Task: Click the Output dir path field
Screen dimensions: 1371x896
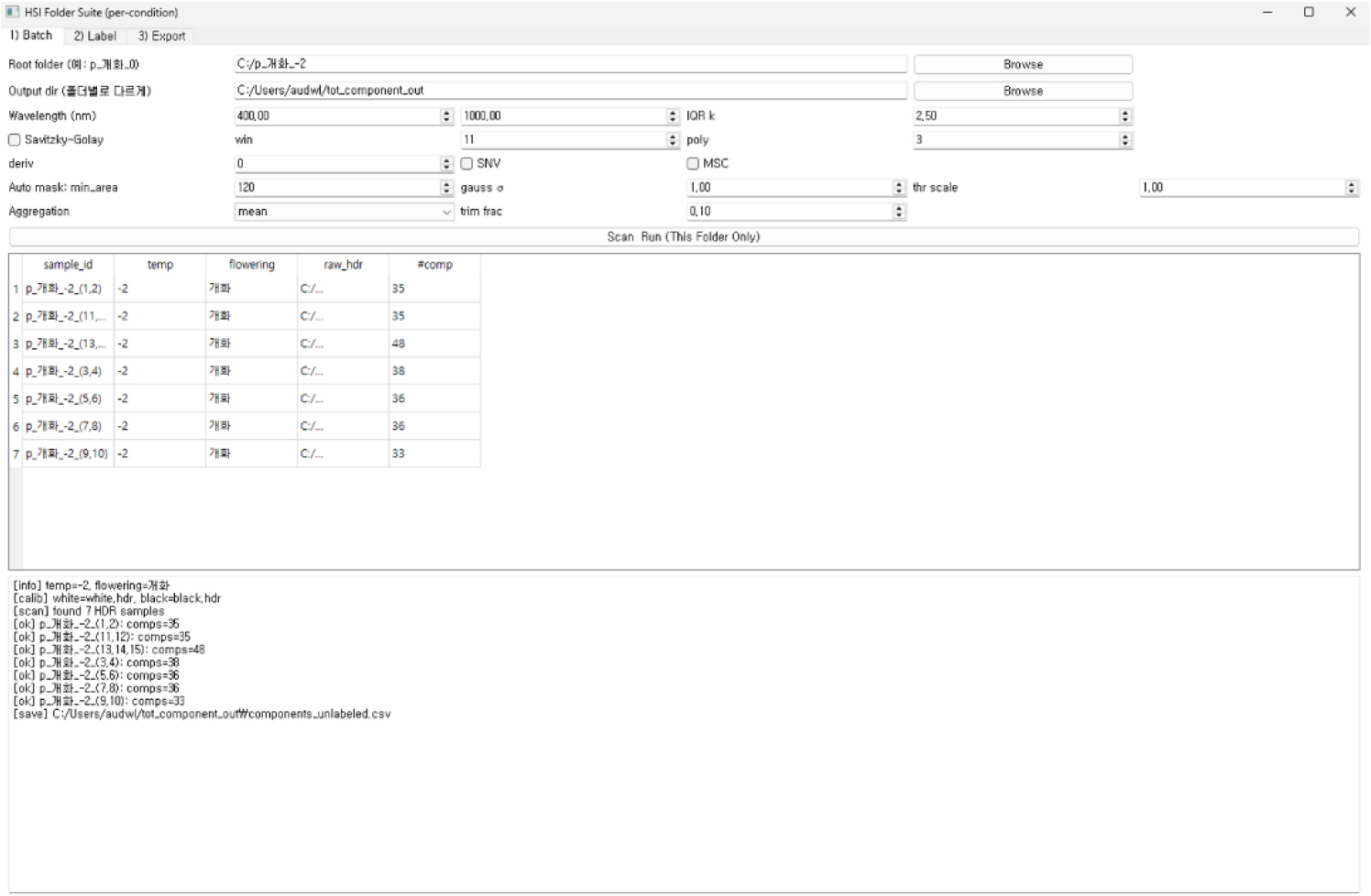Action: 570,91
